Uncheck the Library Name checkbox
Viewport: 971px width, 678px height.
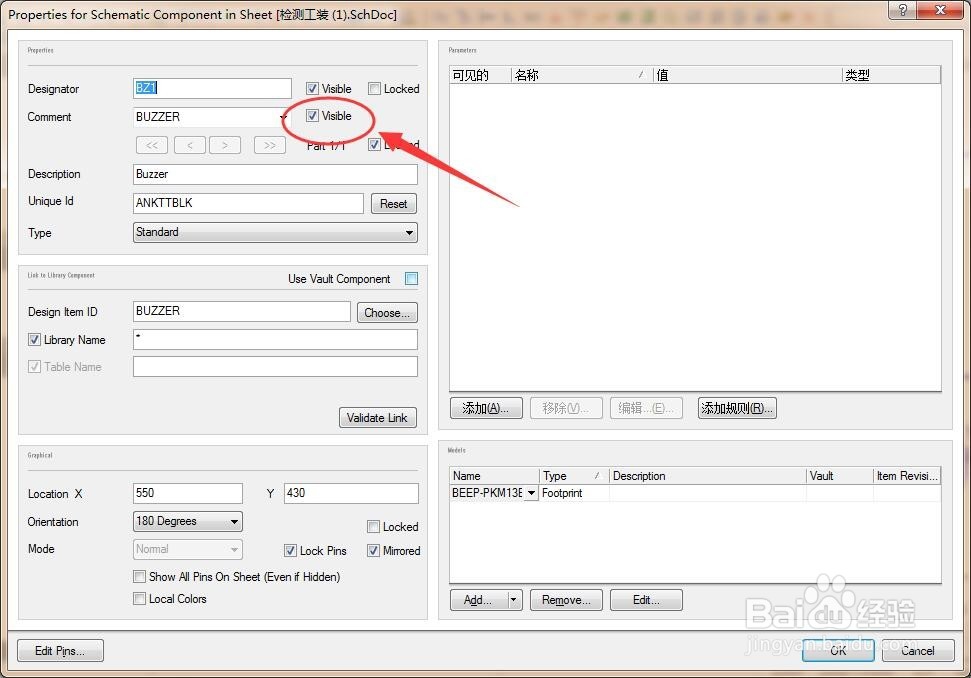pyautogui.click(x=35, y=339)
